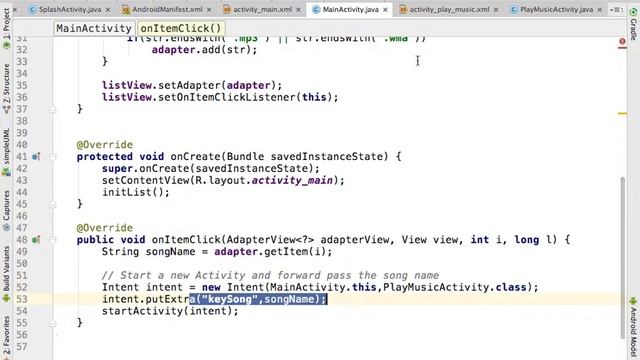Screen dimensions: 640x360
Task: Open the 1: Project tool window
Action: pos(6,29)
